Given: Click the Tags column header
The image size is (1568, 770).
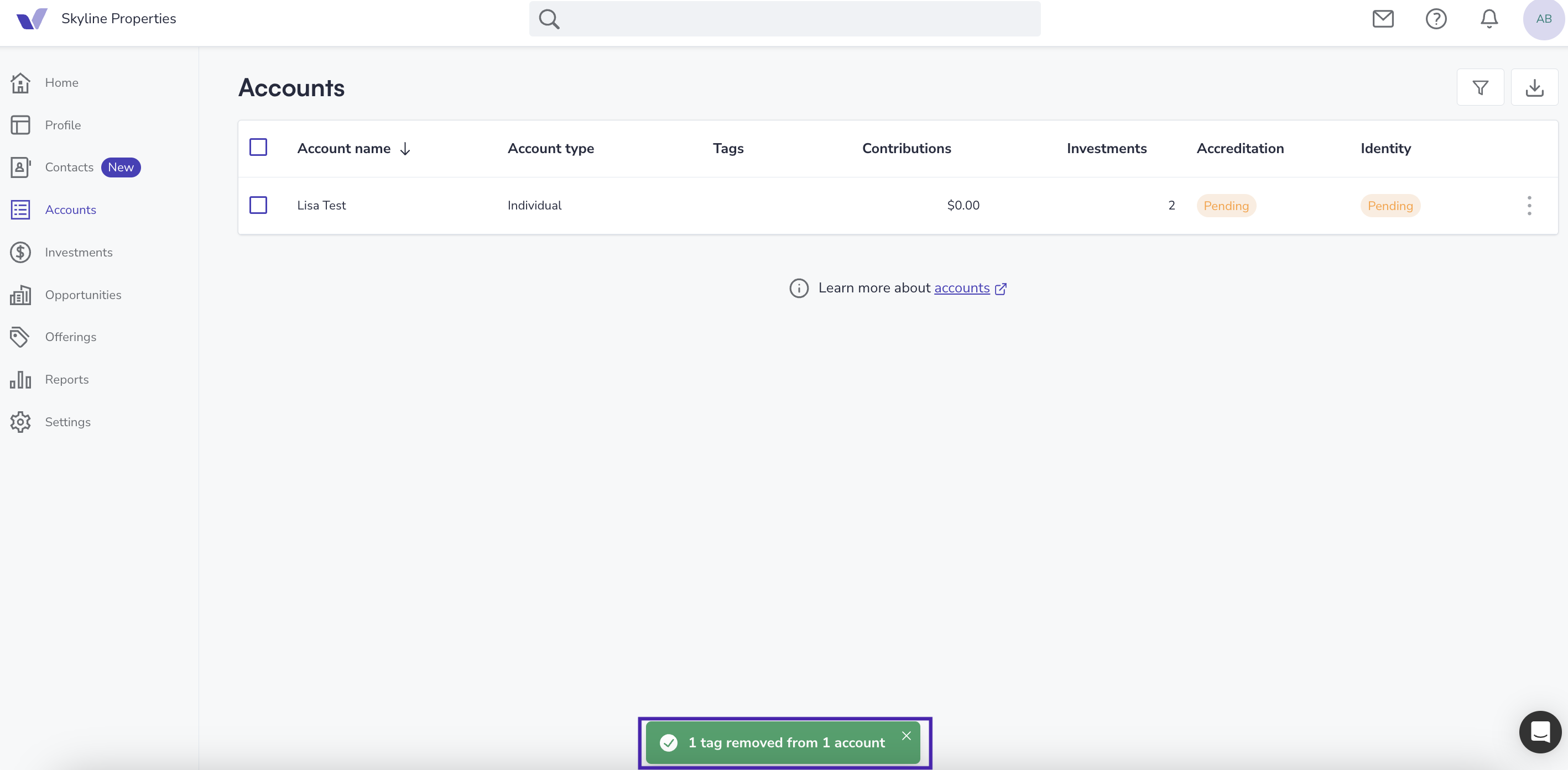Looking at the screenshot, I should (x=728, y=148).
